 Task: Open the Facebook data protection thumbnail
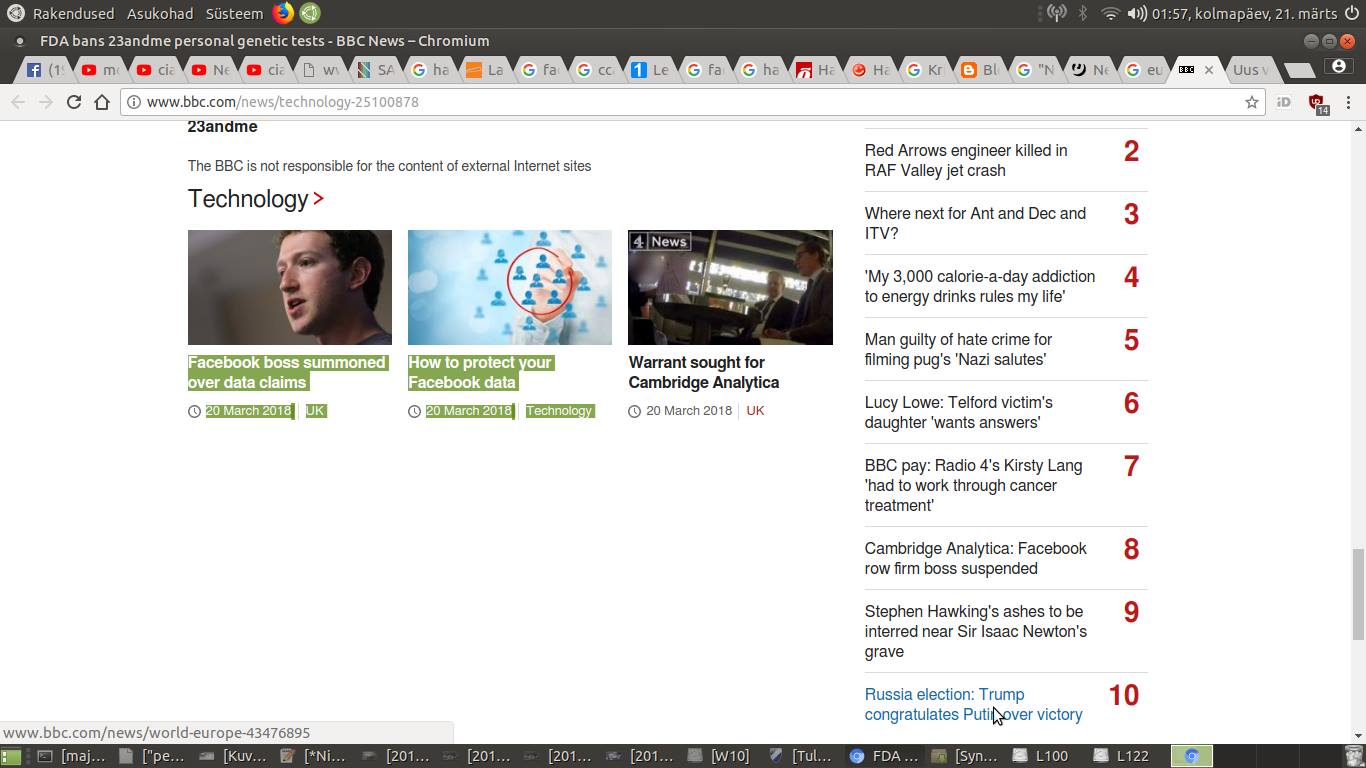510,288
